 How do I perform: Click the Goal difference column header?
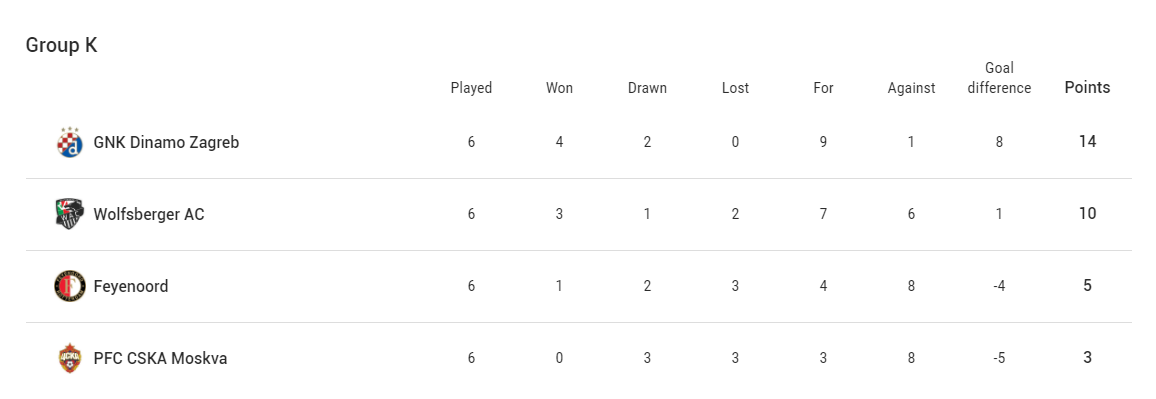click(999, 78)
